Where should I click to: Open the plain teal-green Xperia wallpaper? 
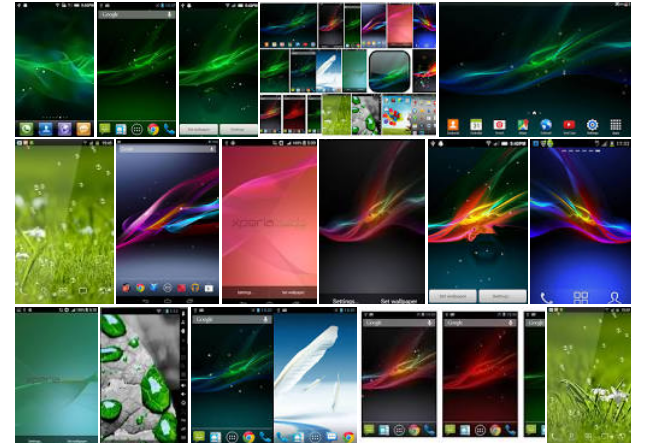(57, 375)
